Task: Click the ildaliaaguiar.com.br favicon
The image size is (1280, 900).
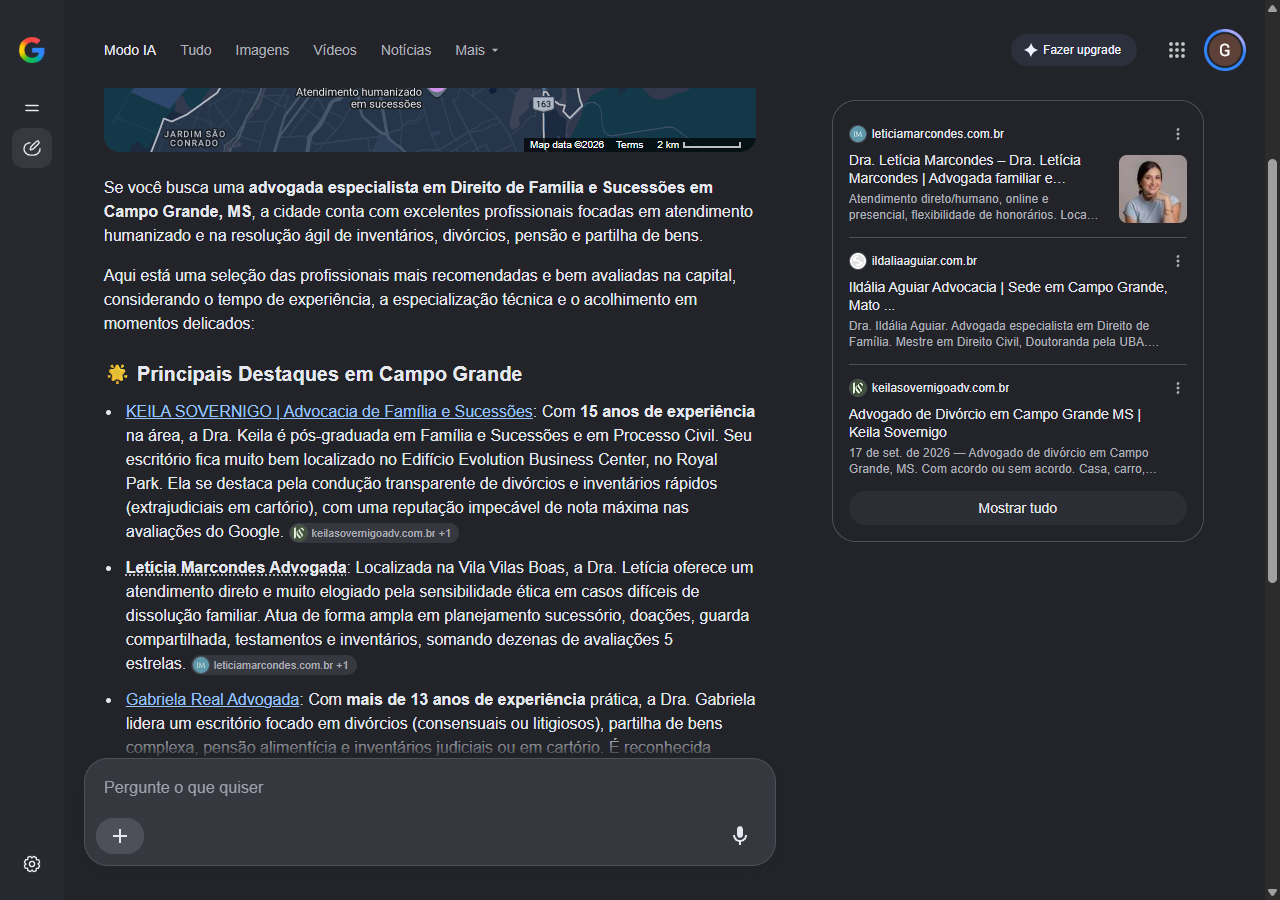Action: [x=857, y=261]
